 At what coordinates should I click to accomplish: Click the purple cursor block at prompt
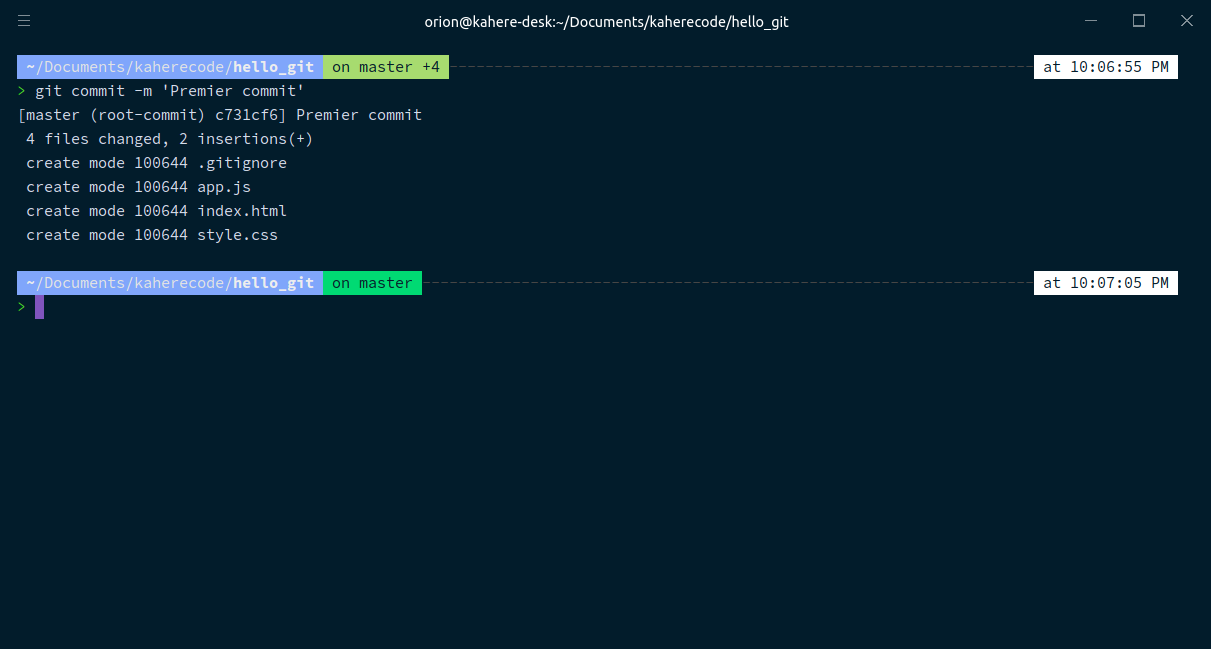coord(40,307)
